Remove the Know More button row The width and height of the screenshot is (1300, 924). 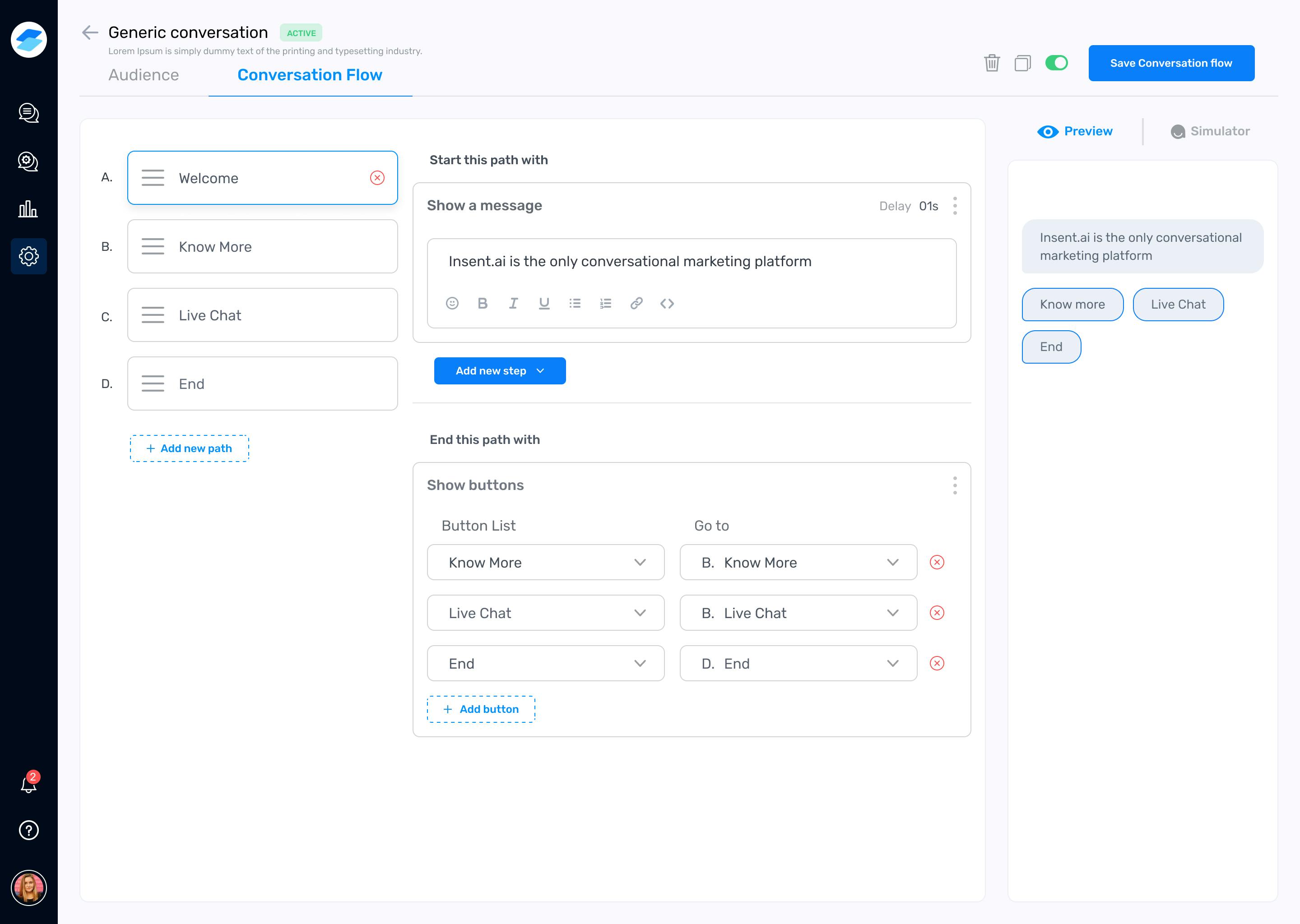coord(938,562)
